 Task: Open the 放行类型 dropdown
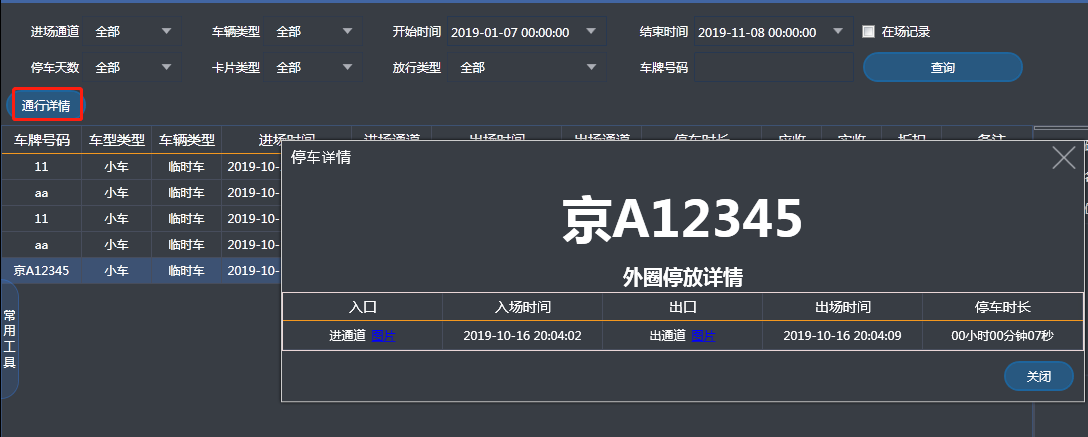527,67
